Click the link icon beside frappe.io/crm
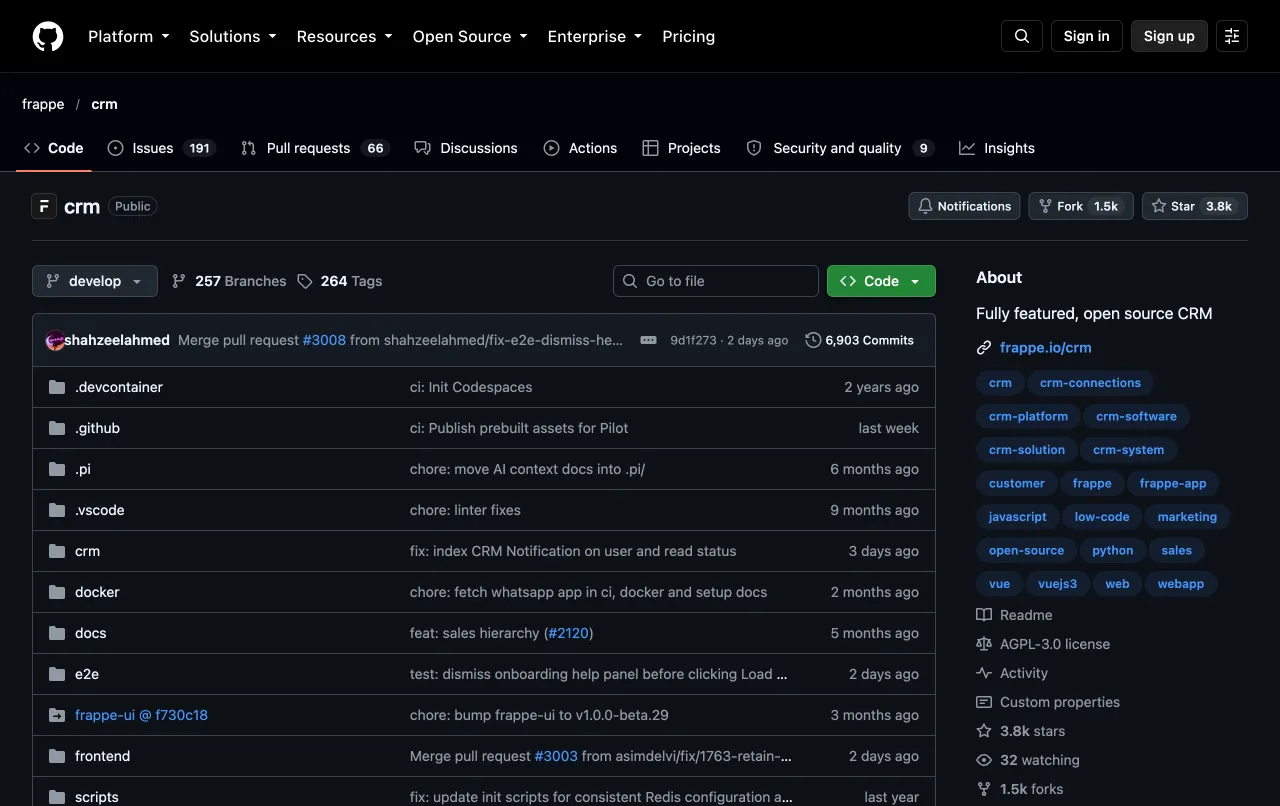This screenshot has width=1280, height=806. click(x=984, y=348)
